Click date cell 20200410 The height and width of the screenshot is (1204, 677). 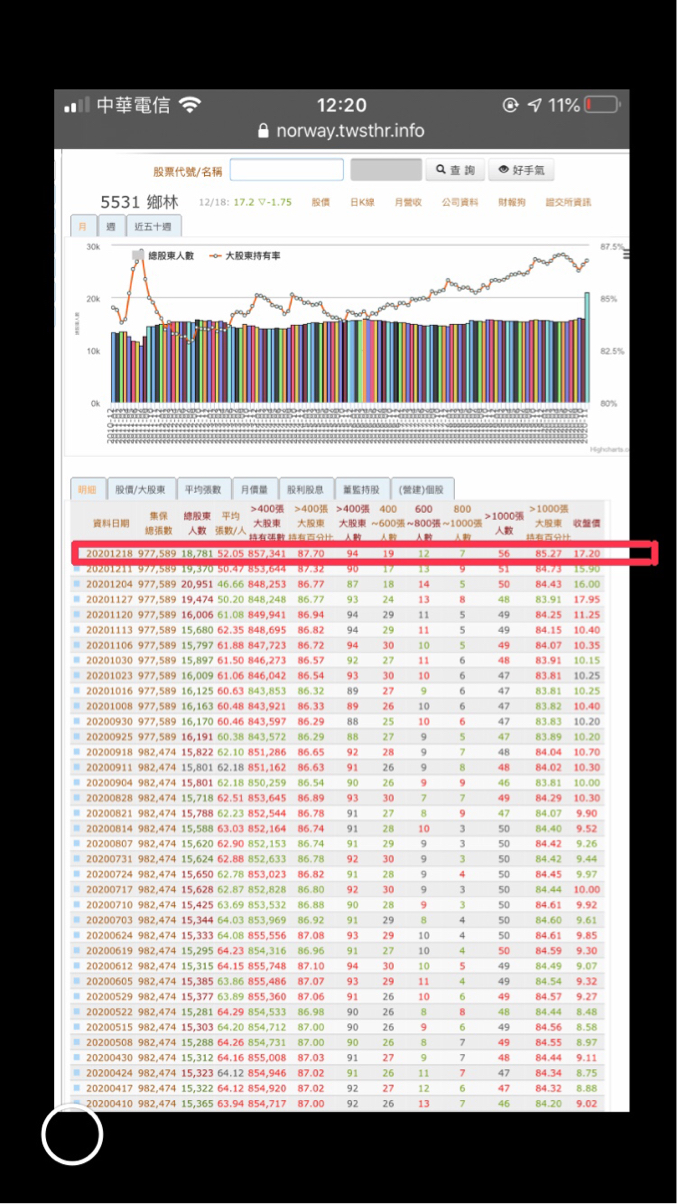[x=109, y=1103]
